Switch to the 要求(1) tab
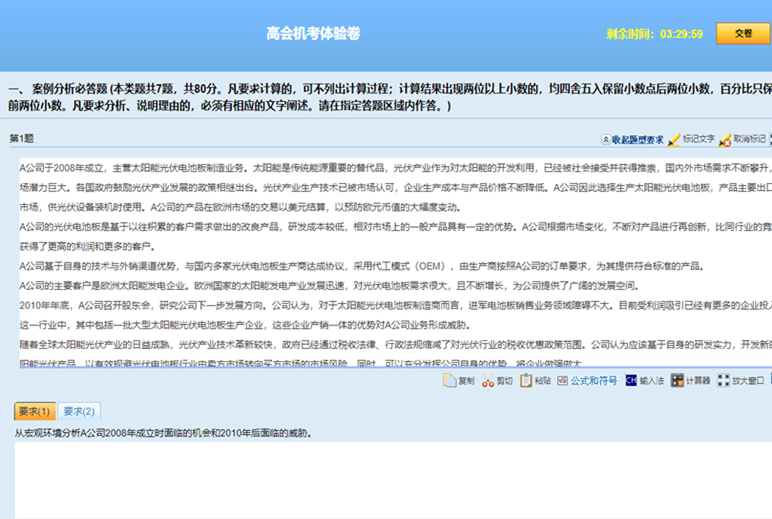Viewport: 772px width, 519px height. pyautogui.click(x=34, y=411)
